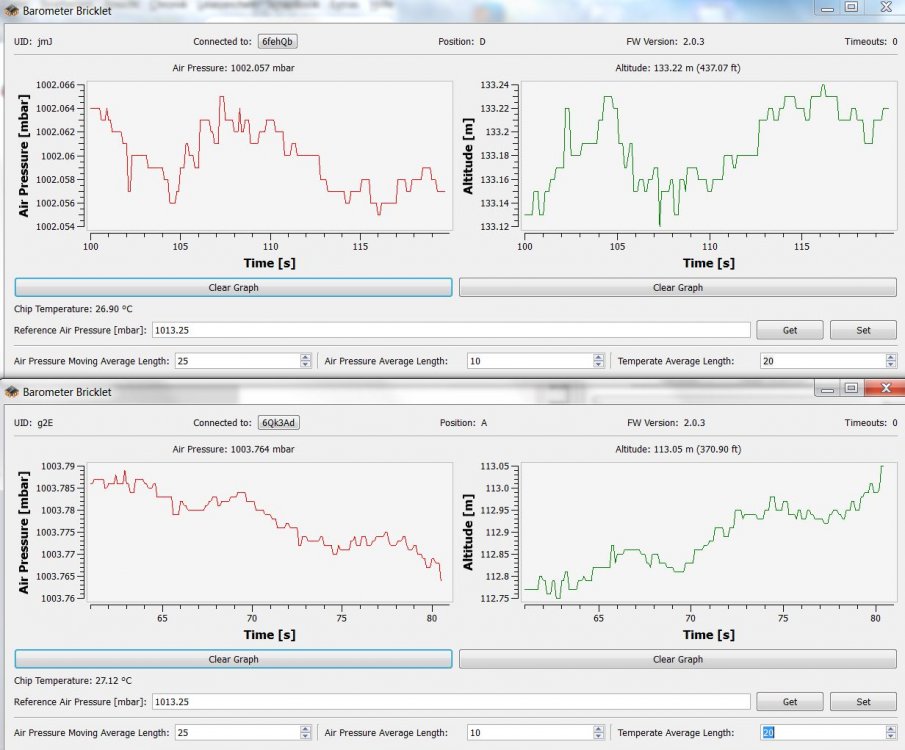The height and width of the screenshot is (750, 905).
Task: Open the connected device 6fehQb
Action: point(279,42)
